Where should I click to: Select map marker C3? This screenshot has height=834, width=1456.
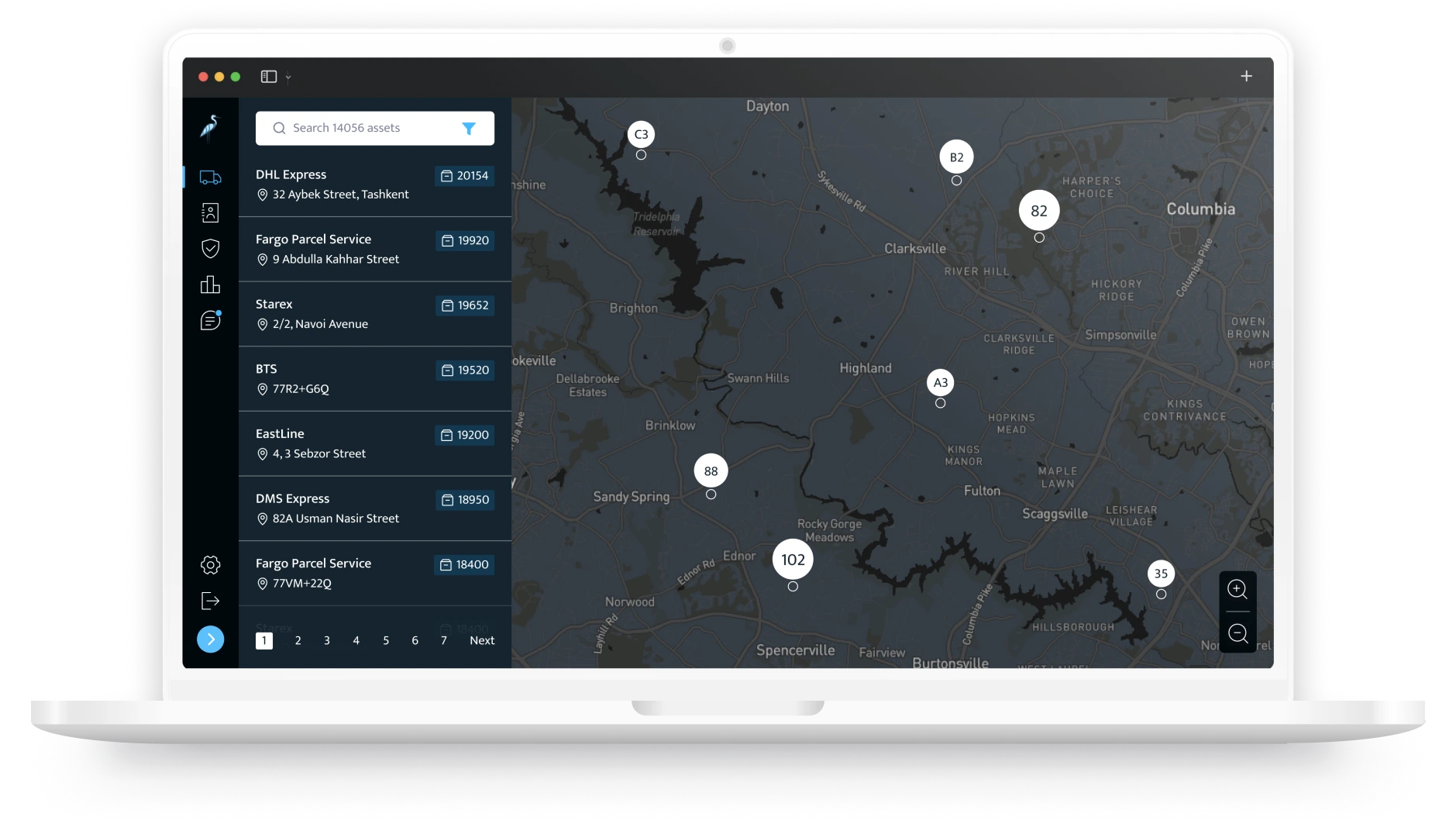click(641, 134)
